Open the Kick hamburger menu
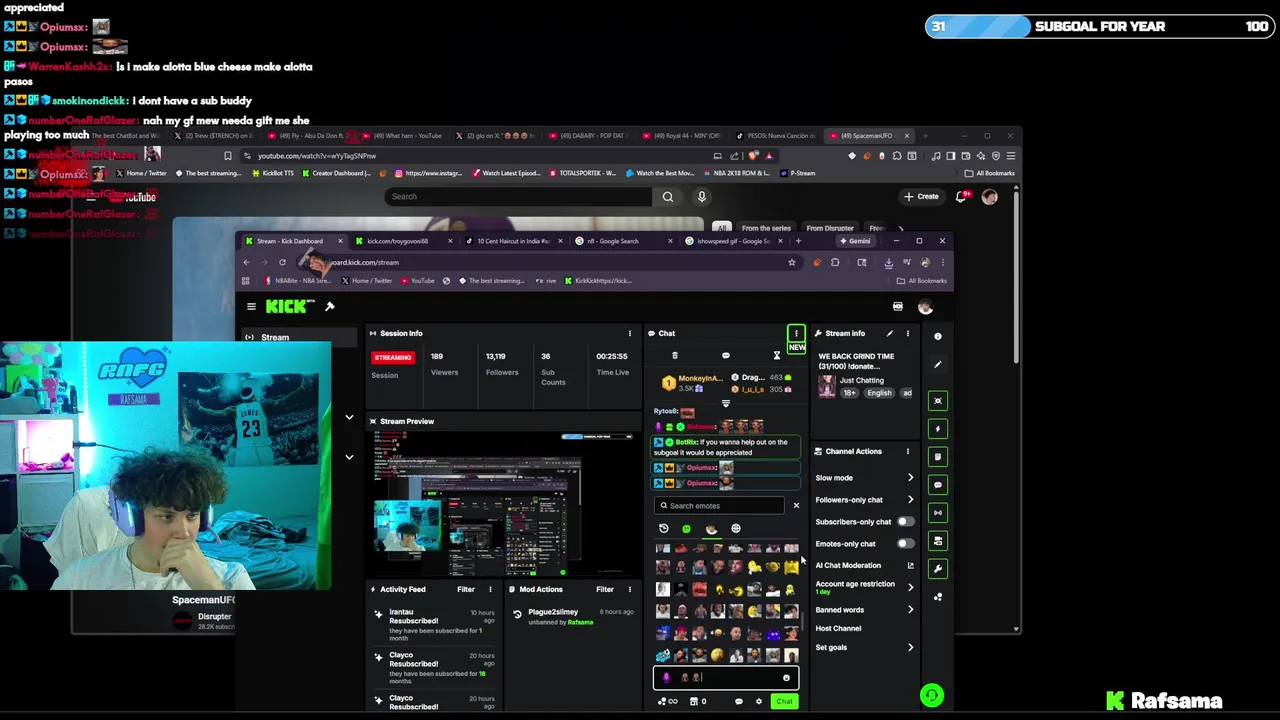This screenshot has height=720, width=1280. pyautogui.click(x=251, y=307)
